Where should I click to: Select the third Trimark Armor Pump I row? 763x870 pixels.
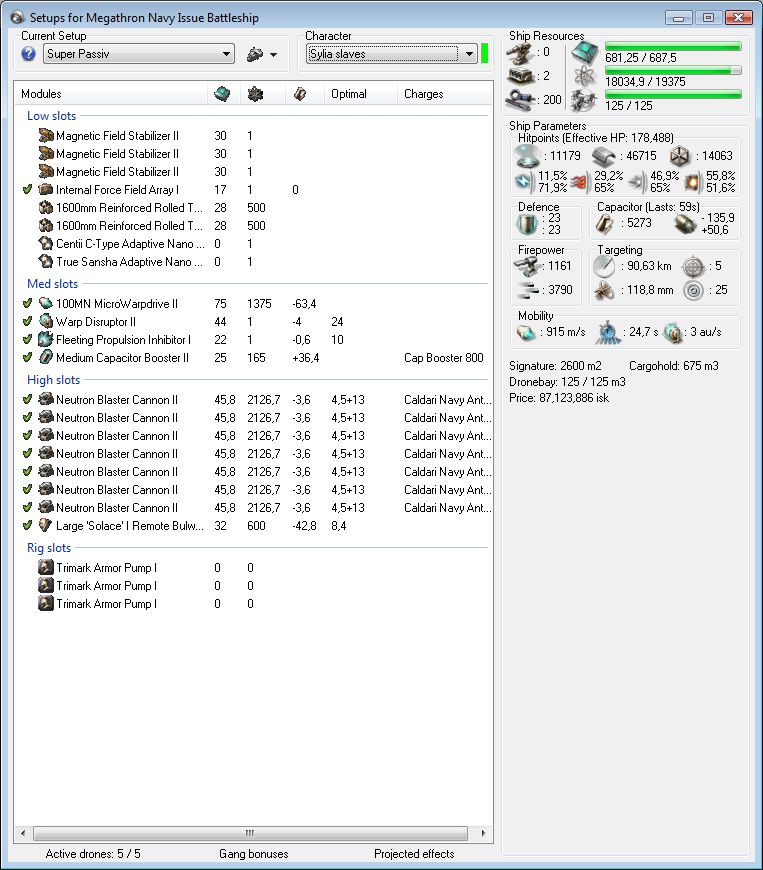pyautogui.click(x=254, y=604)
